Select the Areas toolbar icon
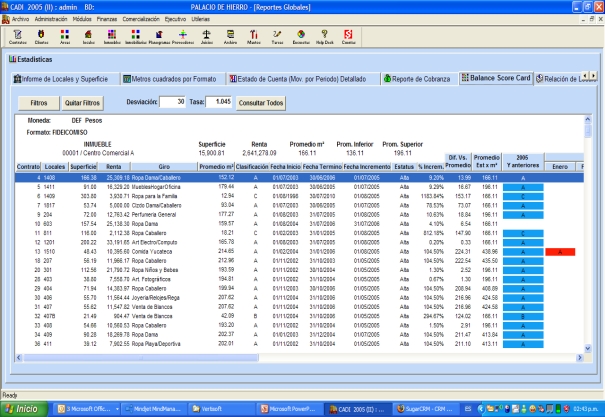 (x=65, y=37)
